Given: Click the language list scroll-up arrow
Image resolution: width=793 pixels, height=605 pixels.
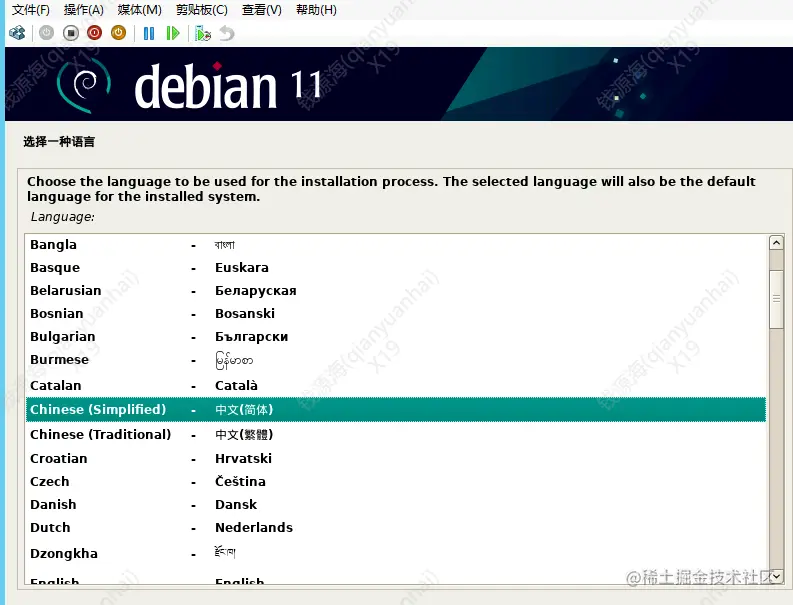Looking at the screenshot, I should click(x=776, y=243).
